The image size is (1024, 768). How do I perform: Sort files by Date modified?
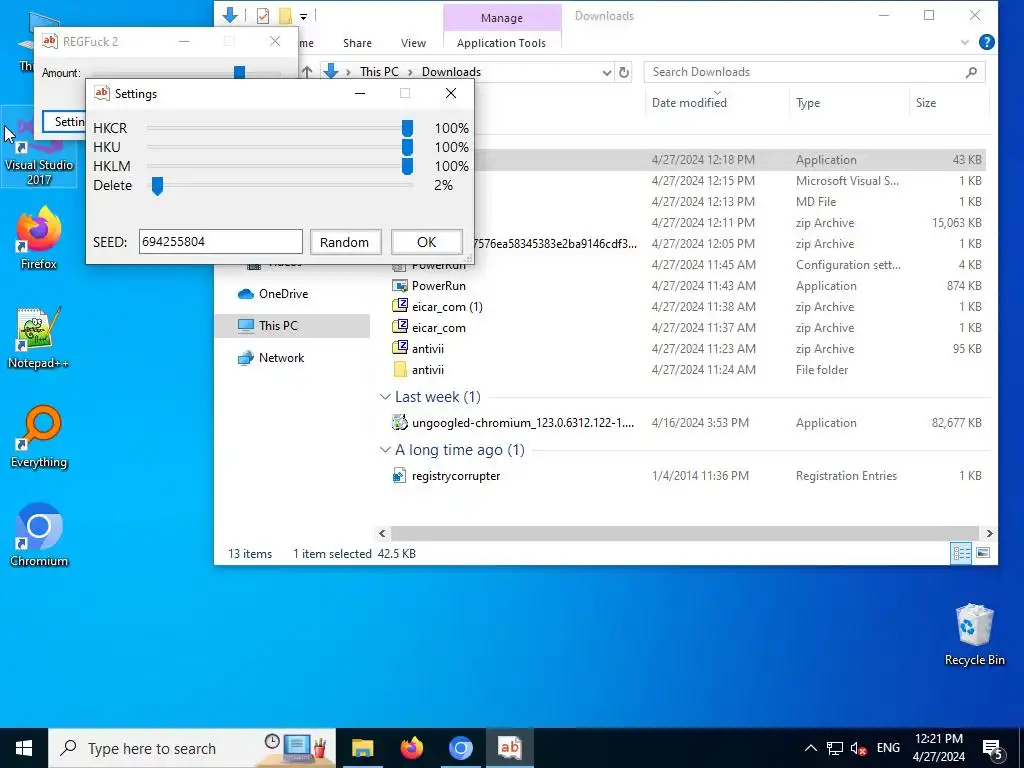pos(689,103)
